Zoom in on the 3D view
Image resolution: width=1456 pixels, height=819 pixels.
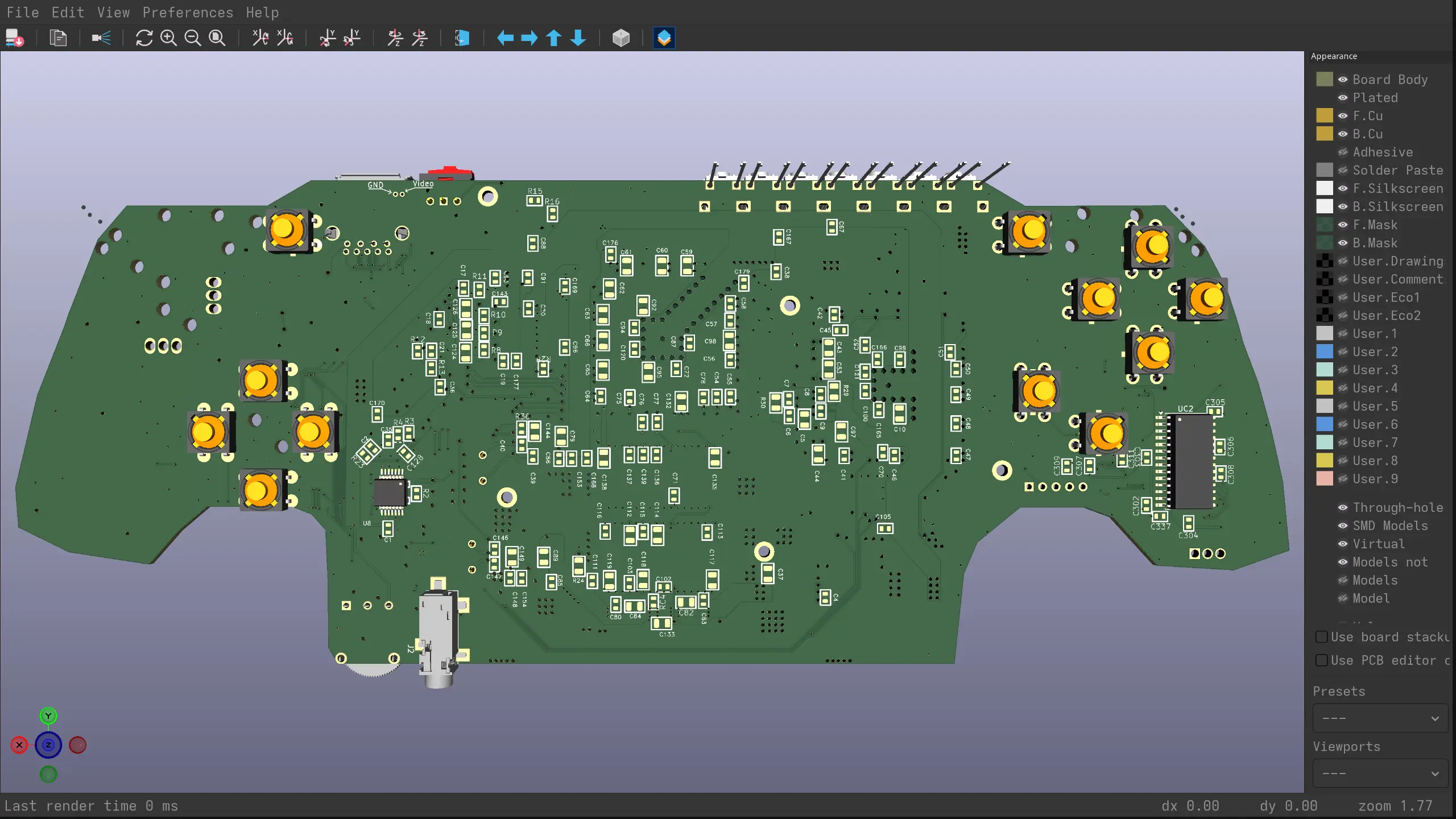[x=168, y=38]
